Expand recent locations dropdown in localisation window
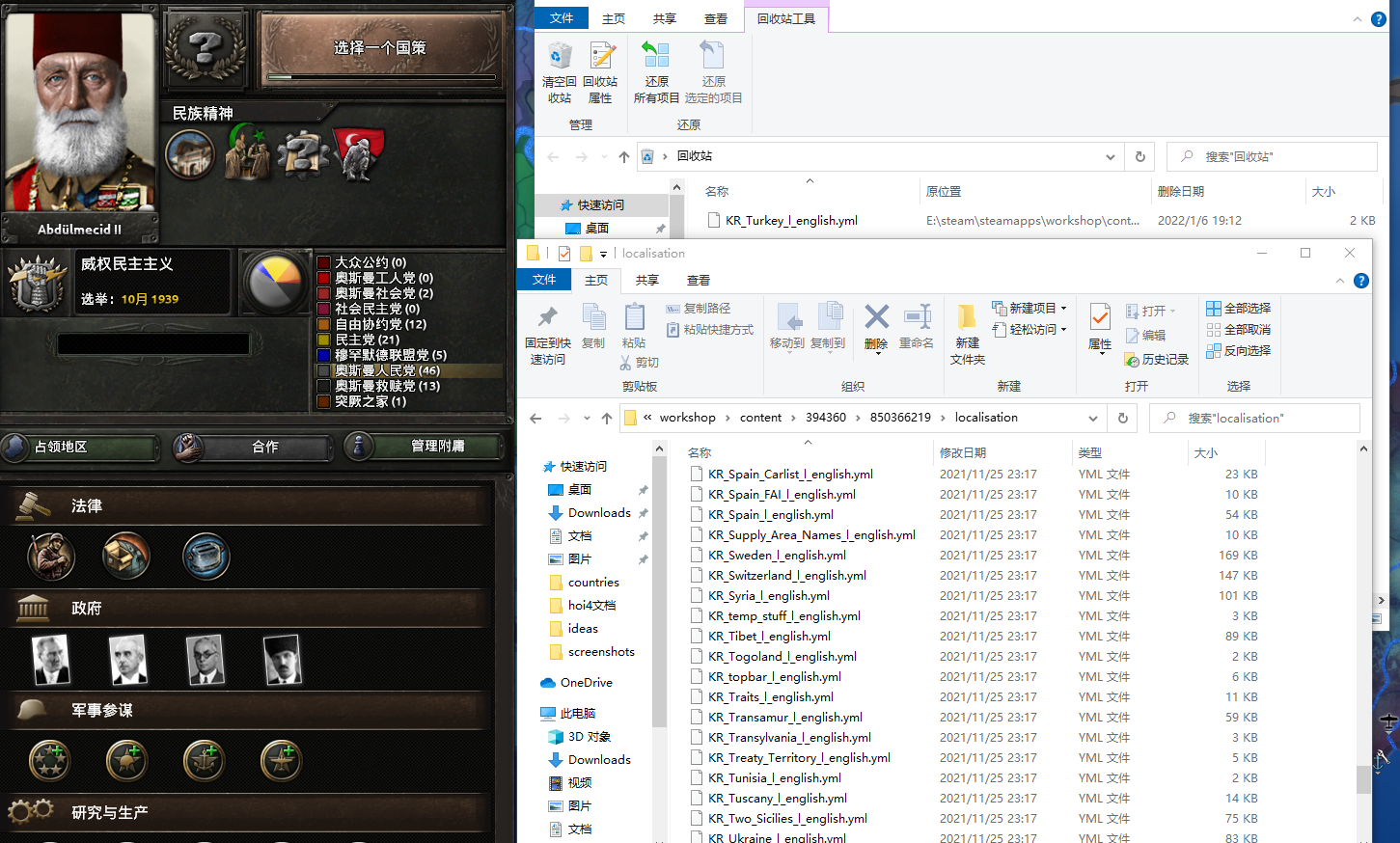The height and width of the screenshot is (843, 1400). (x=587, y=418)
